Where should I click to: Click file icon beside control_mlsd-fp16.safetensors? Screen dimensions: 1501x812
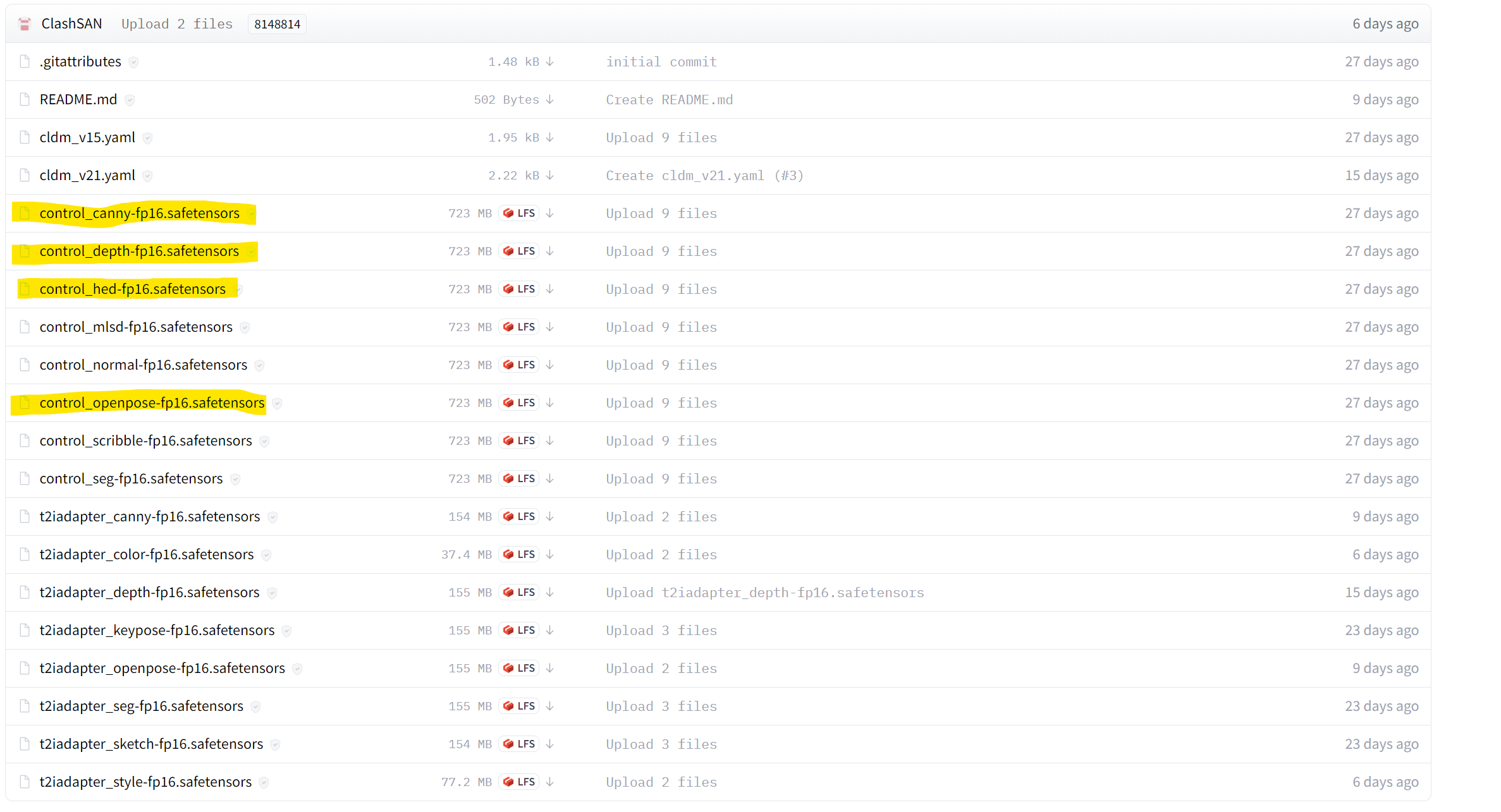[25, 327]
